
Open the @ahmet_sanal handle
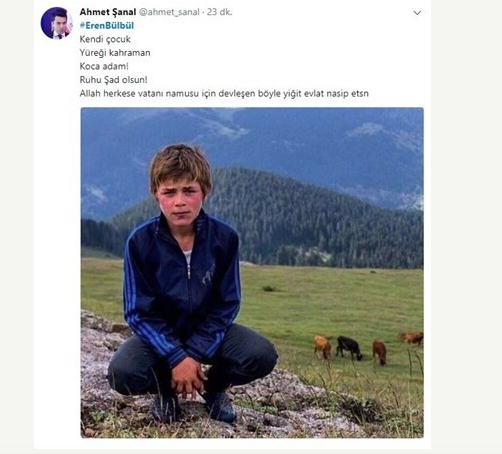pos(169,12)
